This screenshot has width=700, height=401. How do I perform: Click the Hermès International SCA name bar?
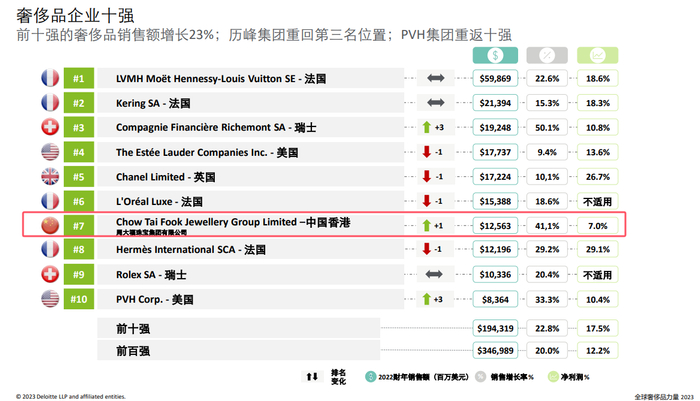click(x=250, y=249)
